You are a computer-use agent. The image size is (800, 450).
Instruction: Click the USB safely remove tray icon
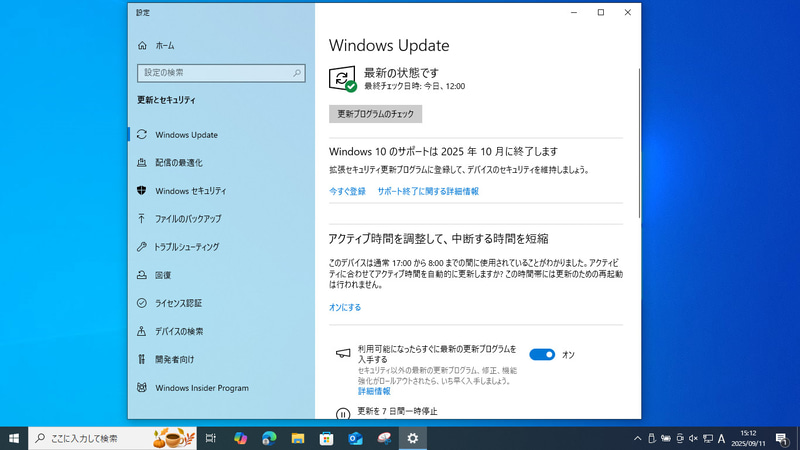click(x=652, y=438)
